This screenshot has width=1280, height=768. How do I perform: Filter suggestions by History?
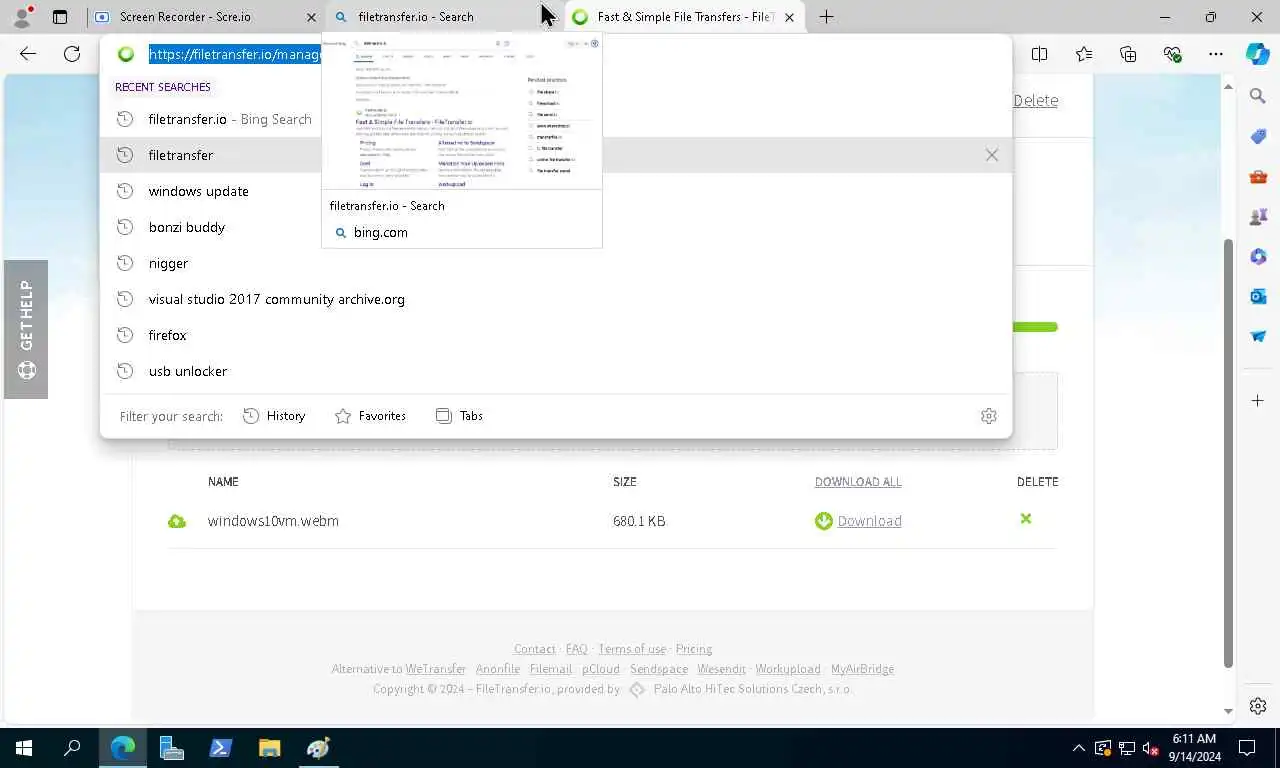[274, 416]
